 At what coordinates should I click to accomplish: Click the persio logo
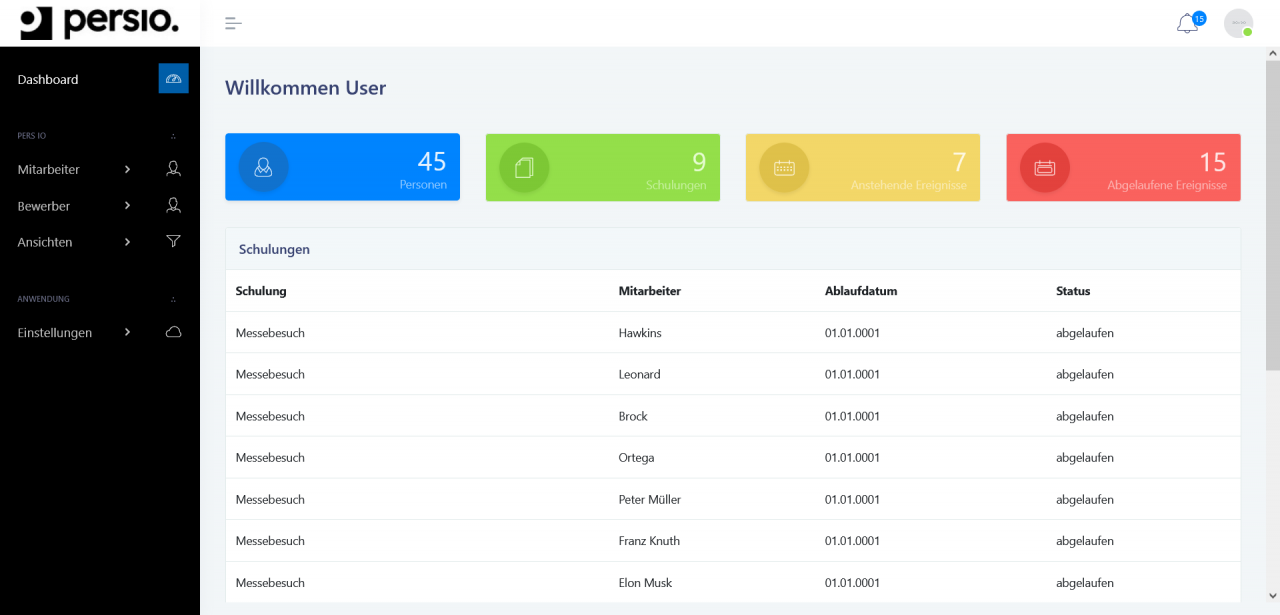point(99,22)
